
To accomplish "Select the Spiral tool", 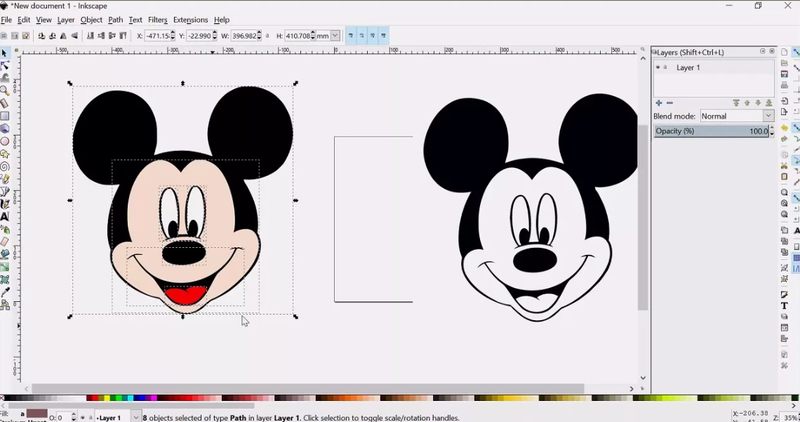I will click(x=5, y=166).
